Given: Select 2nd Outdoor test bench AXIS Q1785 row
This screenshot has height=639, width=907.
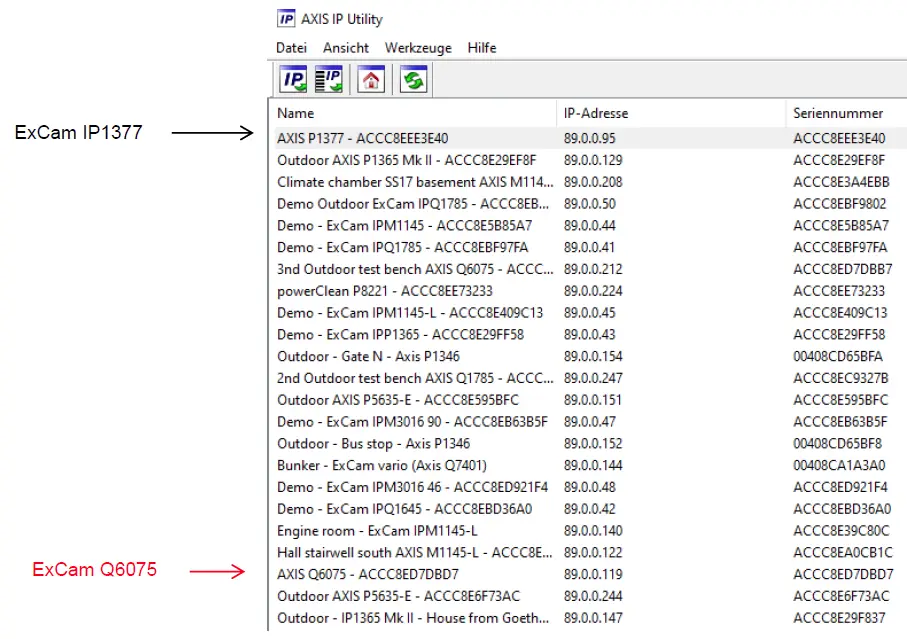Looking at the screenshot, I should click(x=589, y=378).
